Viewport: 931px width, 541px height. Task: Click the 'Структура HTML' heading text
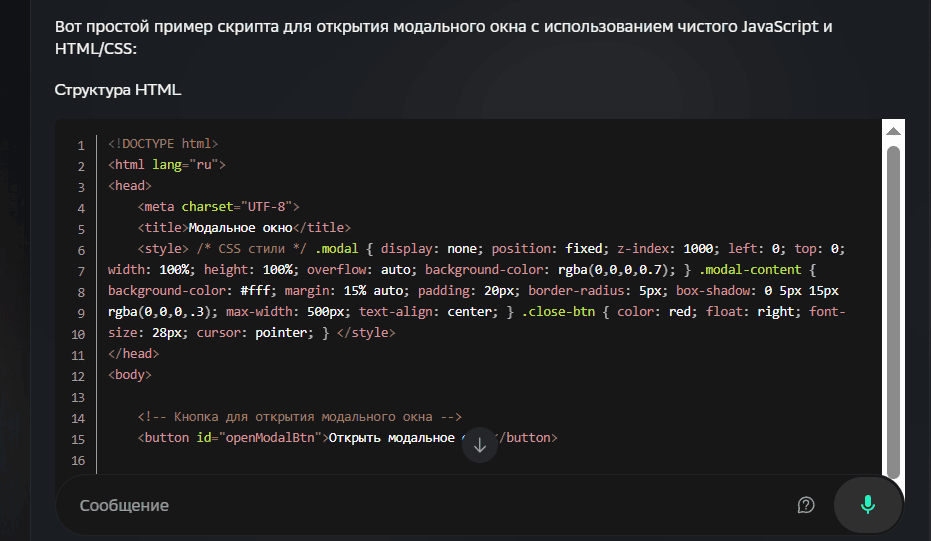point(118,90)
